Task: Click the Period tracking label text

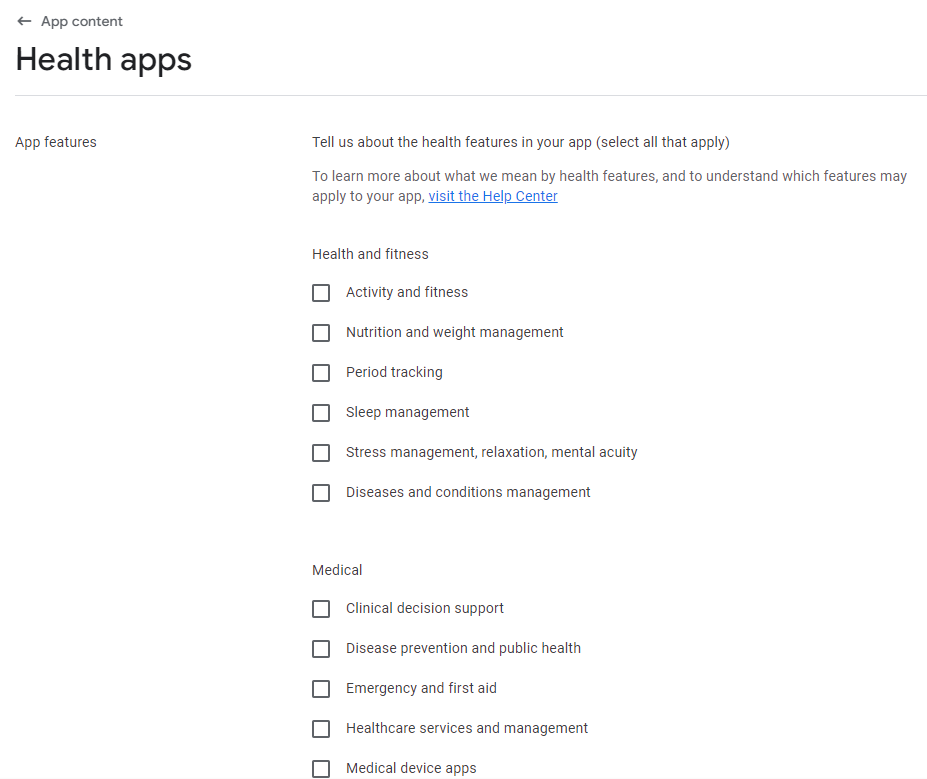Action: 394,372
